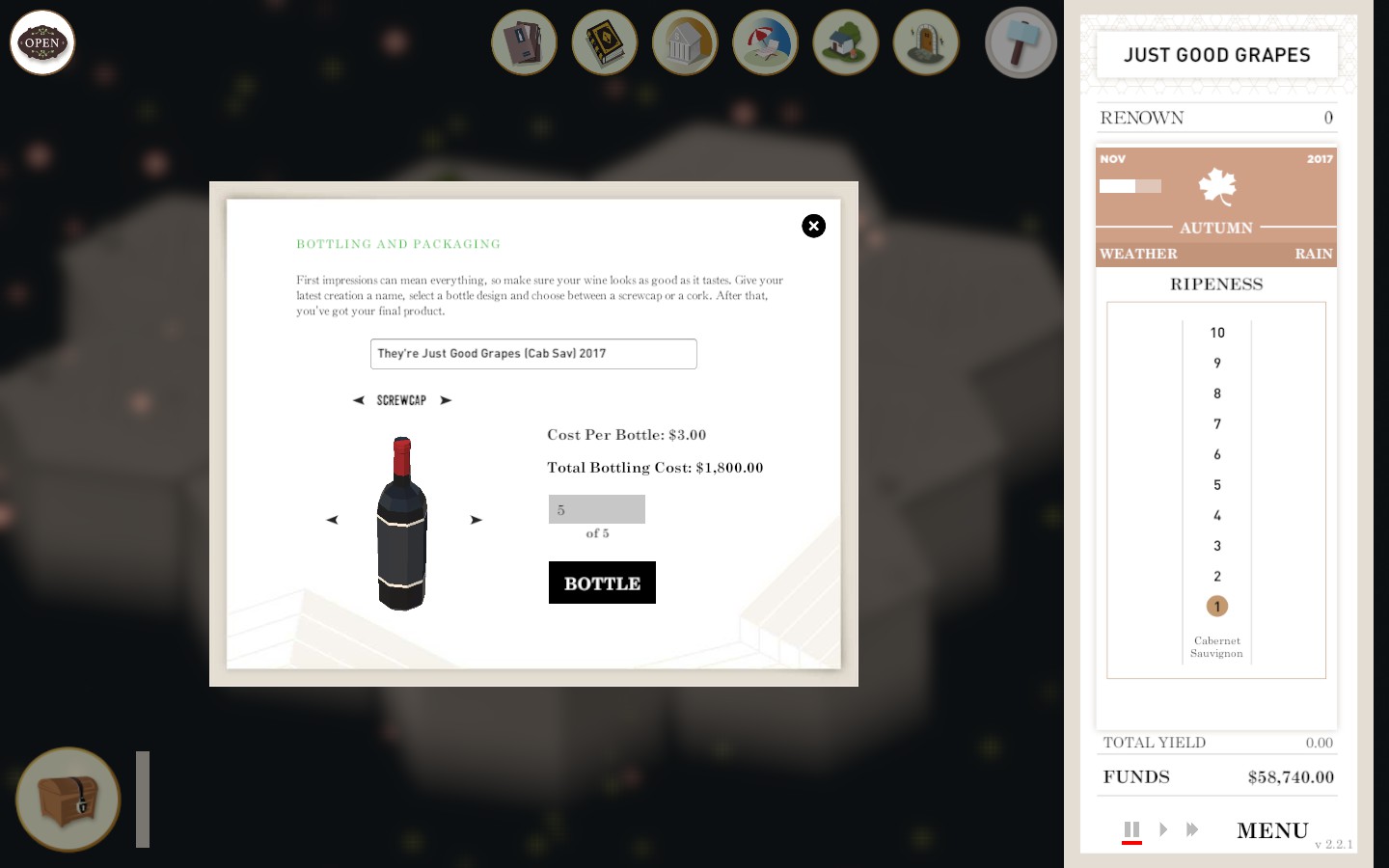The width and height of the screenshot is (1389, 868).
Task: Open the ledger notebooks icon
Action: [x=525, y=42]
